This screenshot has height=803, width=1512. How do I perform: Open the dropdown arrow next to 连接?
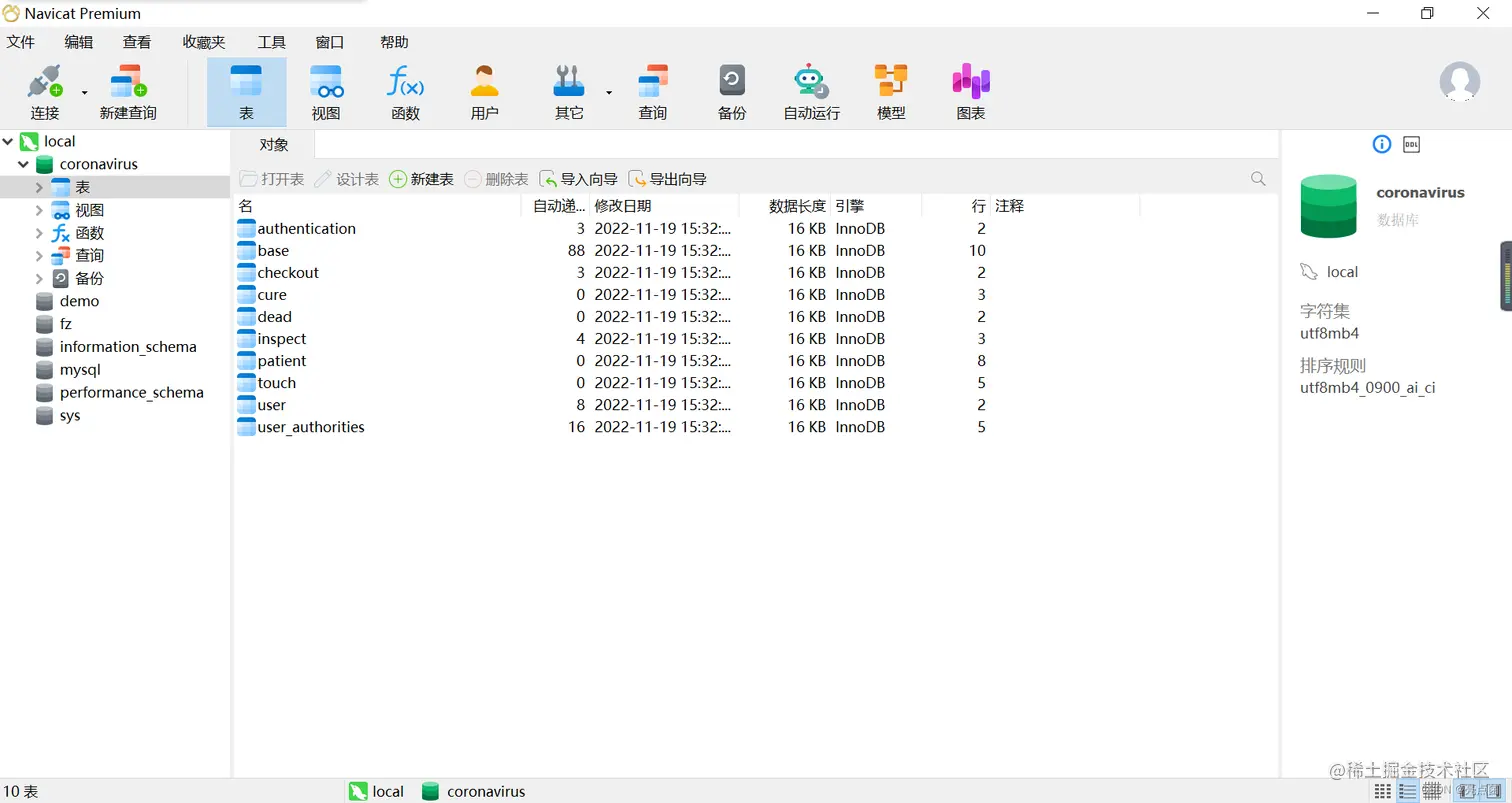[84, 93]
